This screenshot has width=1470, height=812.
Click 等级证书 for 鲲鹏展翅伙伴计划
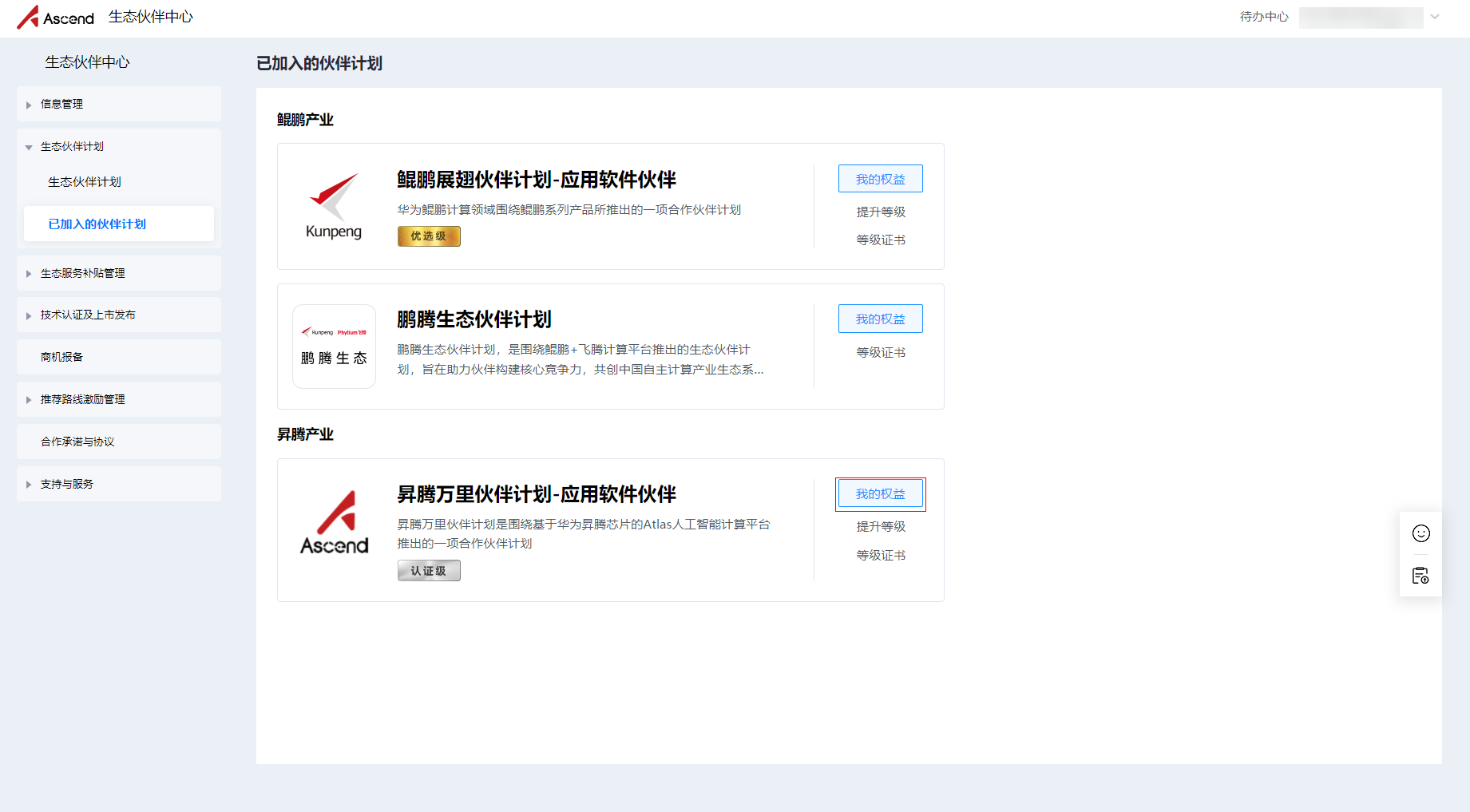(881, 240)
